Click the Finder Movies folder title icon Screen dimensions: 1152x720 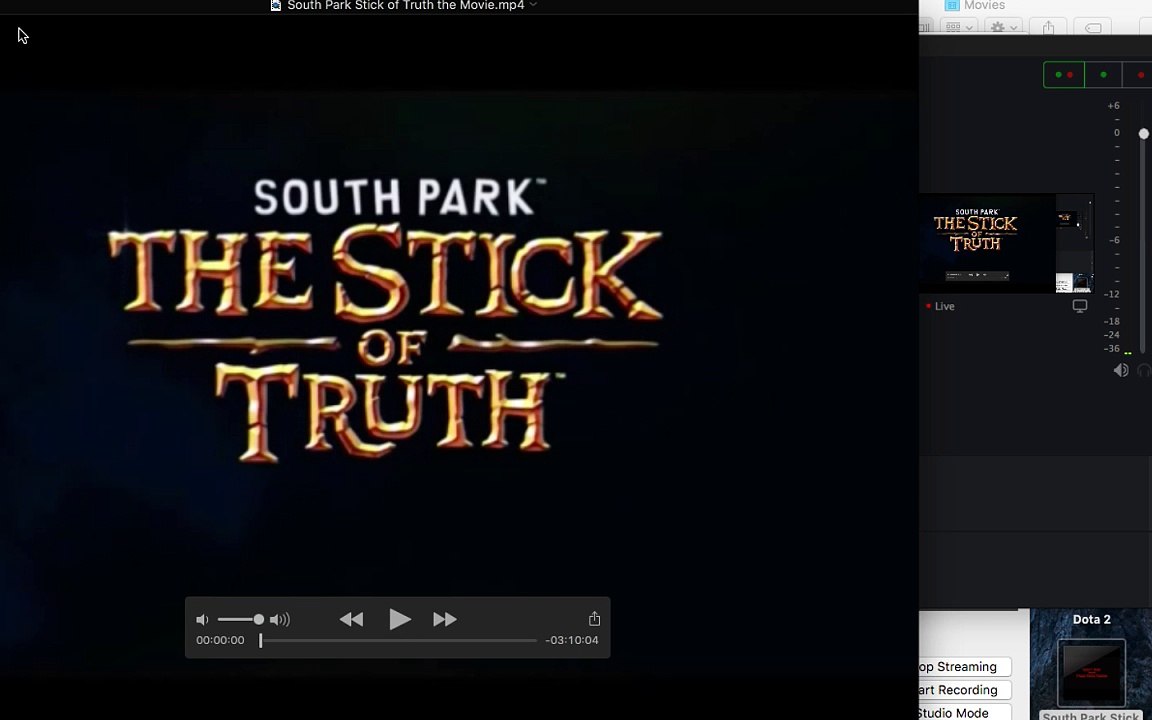pos(952,5)
